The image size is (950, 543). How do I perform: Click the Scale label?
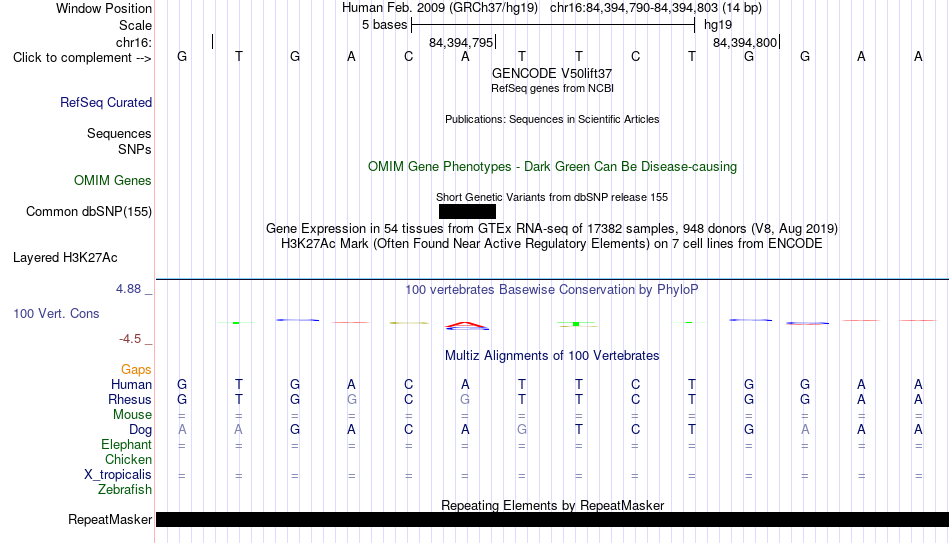click(x=135, y=25)
